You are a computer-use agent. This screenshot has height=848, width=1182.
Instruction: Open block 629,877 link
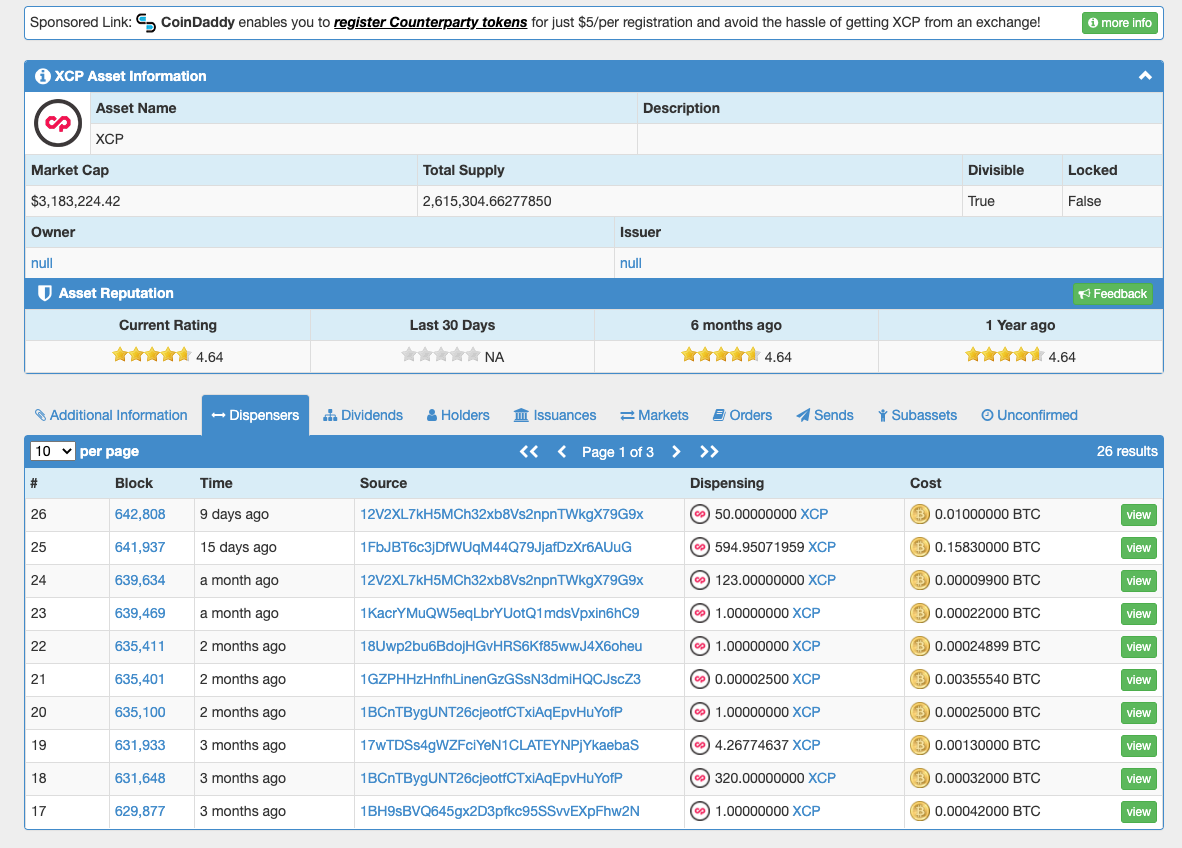click(140, 811)
